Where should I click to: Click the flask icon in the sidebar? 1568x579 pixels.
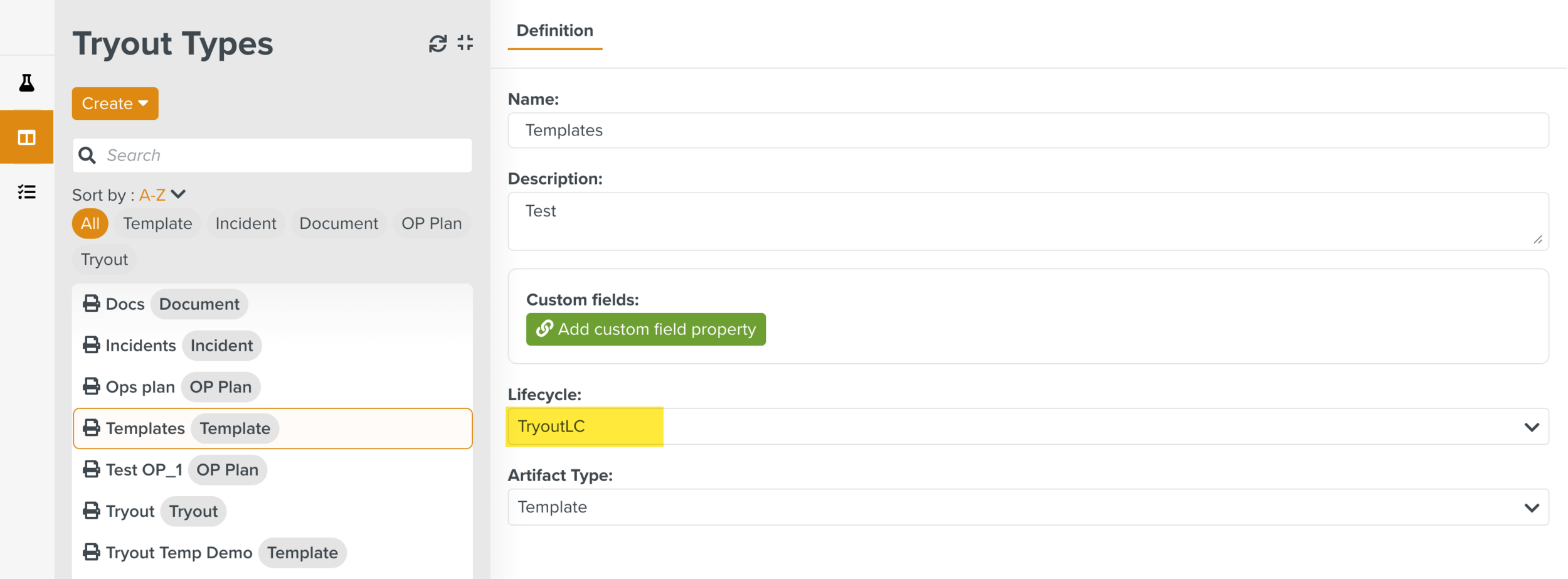[x=26, y=83]
